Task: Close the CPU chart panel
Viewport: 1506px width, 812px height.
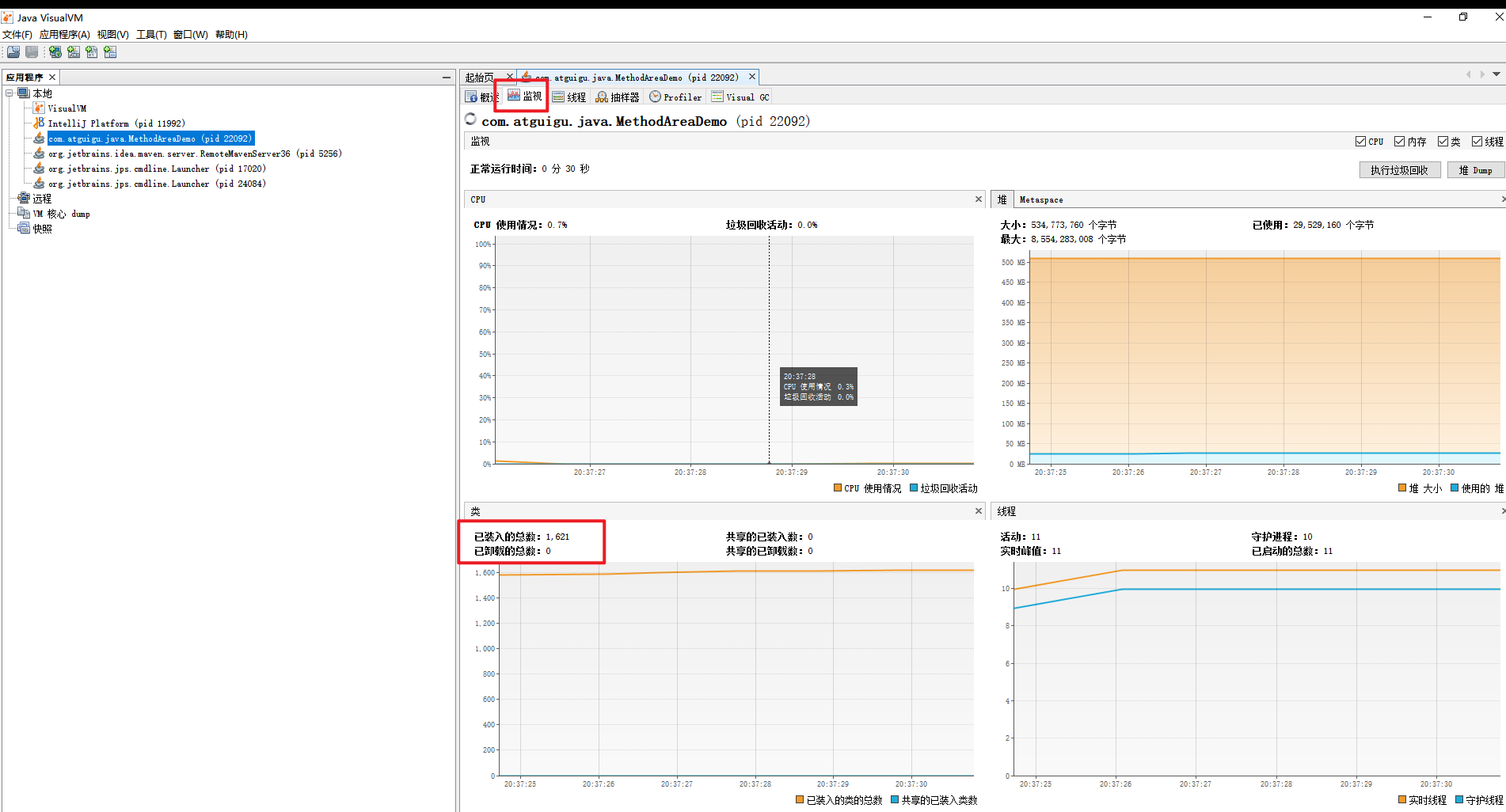Action: (x=979, y=199)
